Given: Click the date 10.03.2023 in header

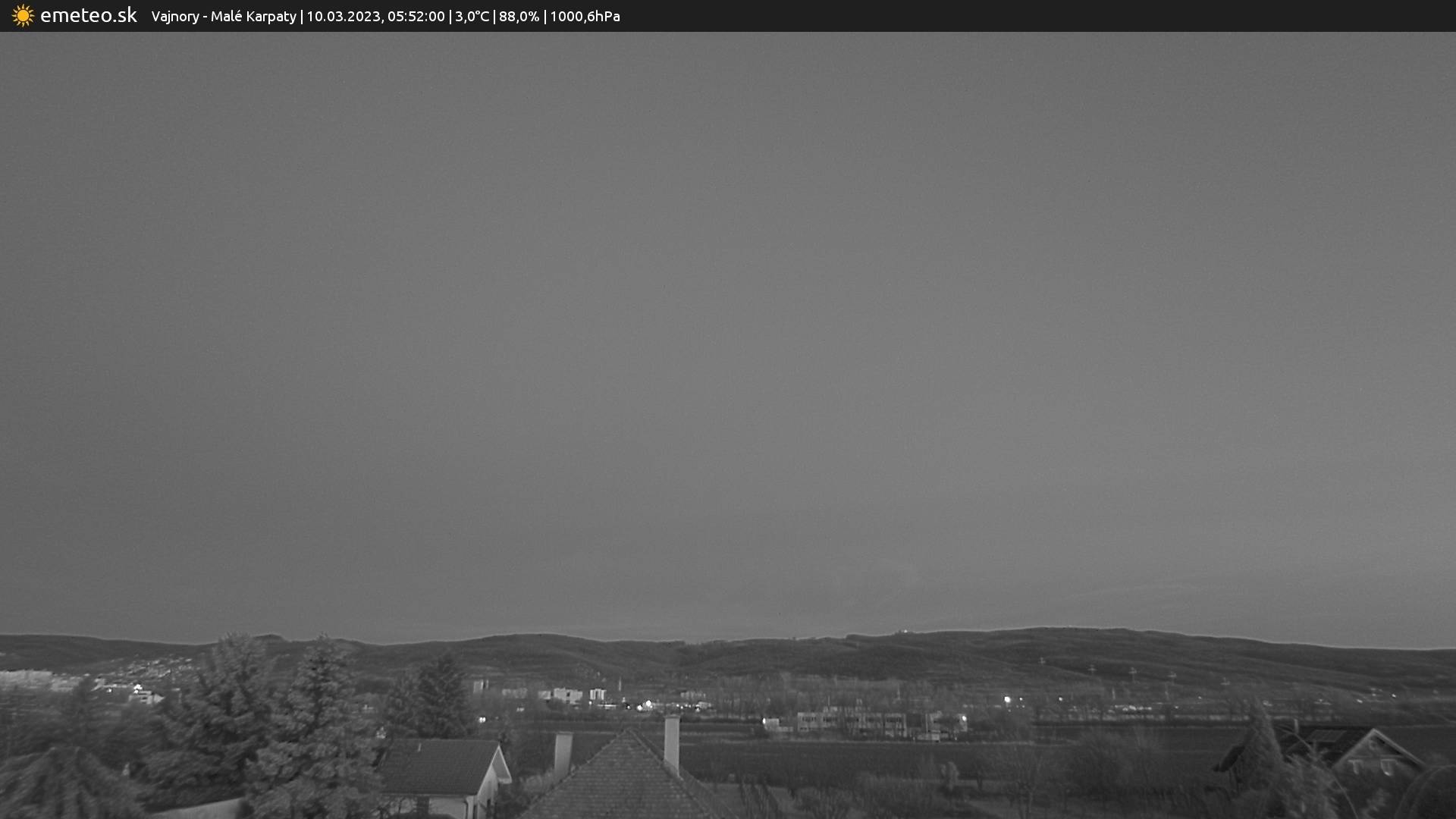Looking at the screenshot, I should (343, 17).
